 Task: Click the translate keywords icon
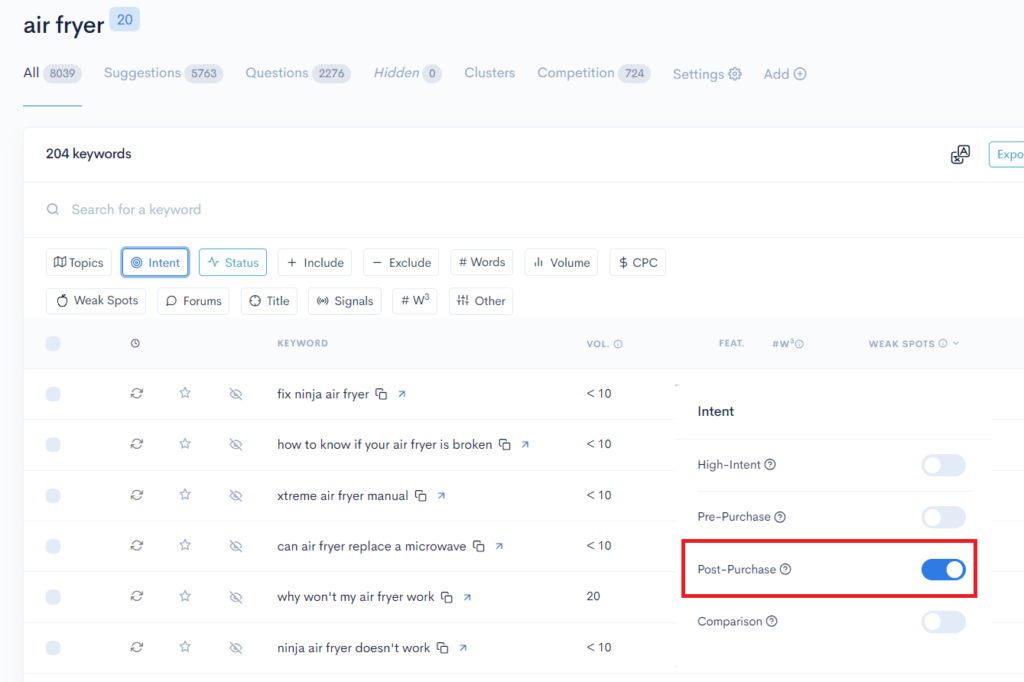tap(960, 154)
